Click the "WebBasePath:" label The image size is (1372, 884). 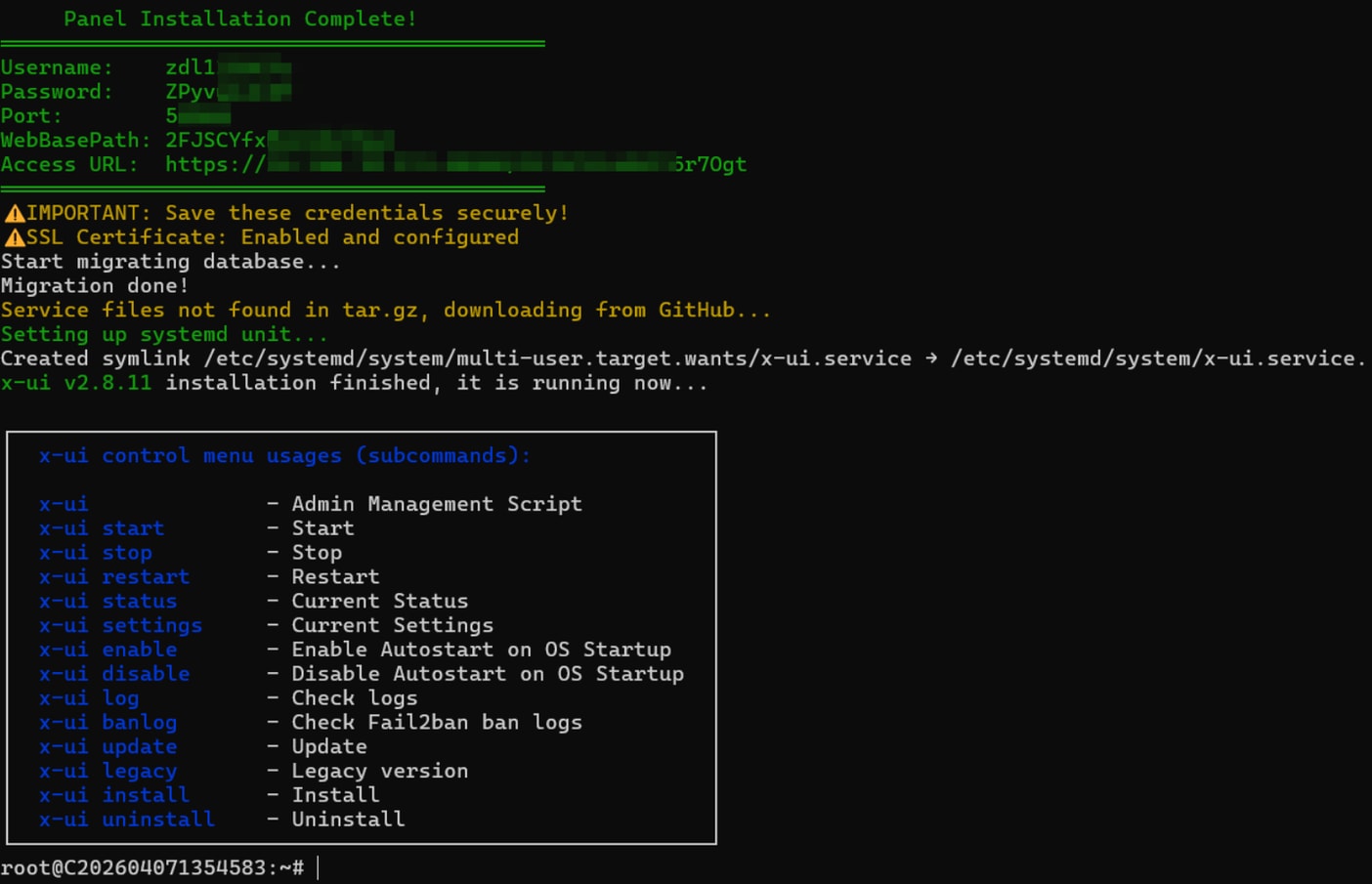pyautogui.click(x=76, y=140)
